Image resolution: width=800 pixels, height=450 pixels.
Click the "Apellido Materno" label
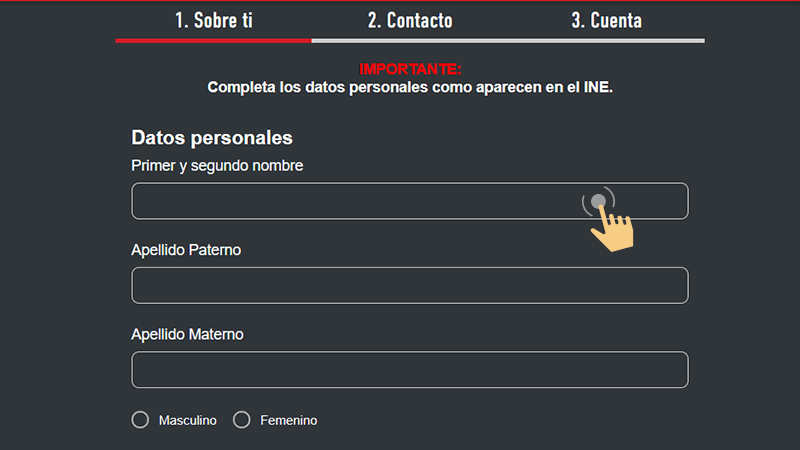click(187, 334)
